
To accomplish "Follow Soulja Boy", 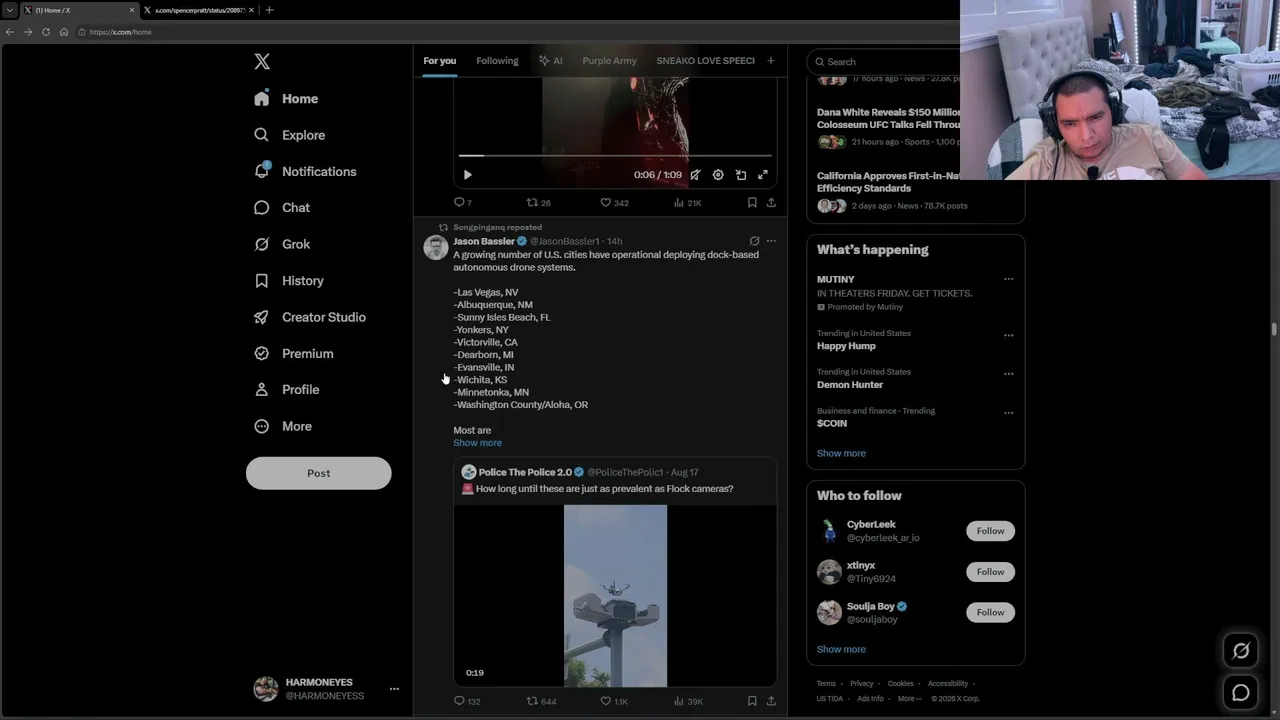I will tap(990, 612).
